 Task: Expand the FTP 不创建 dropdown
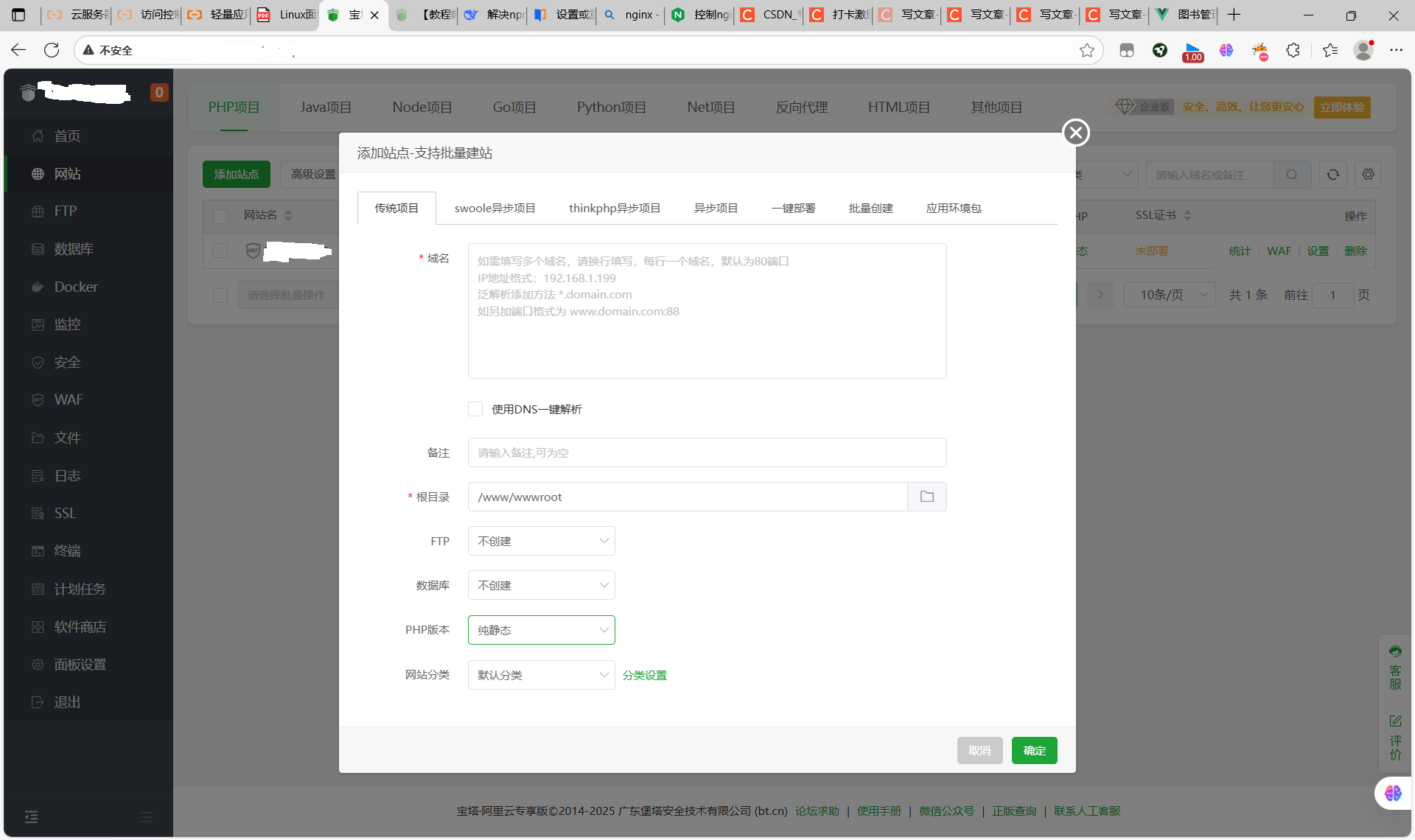click(x=541, y=541)
